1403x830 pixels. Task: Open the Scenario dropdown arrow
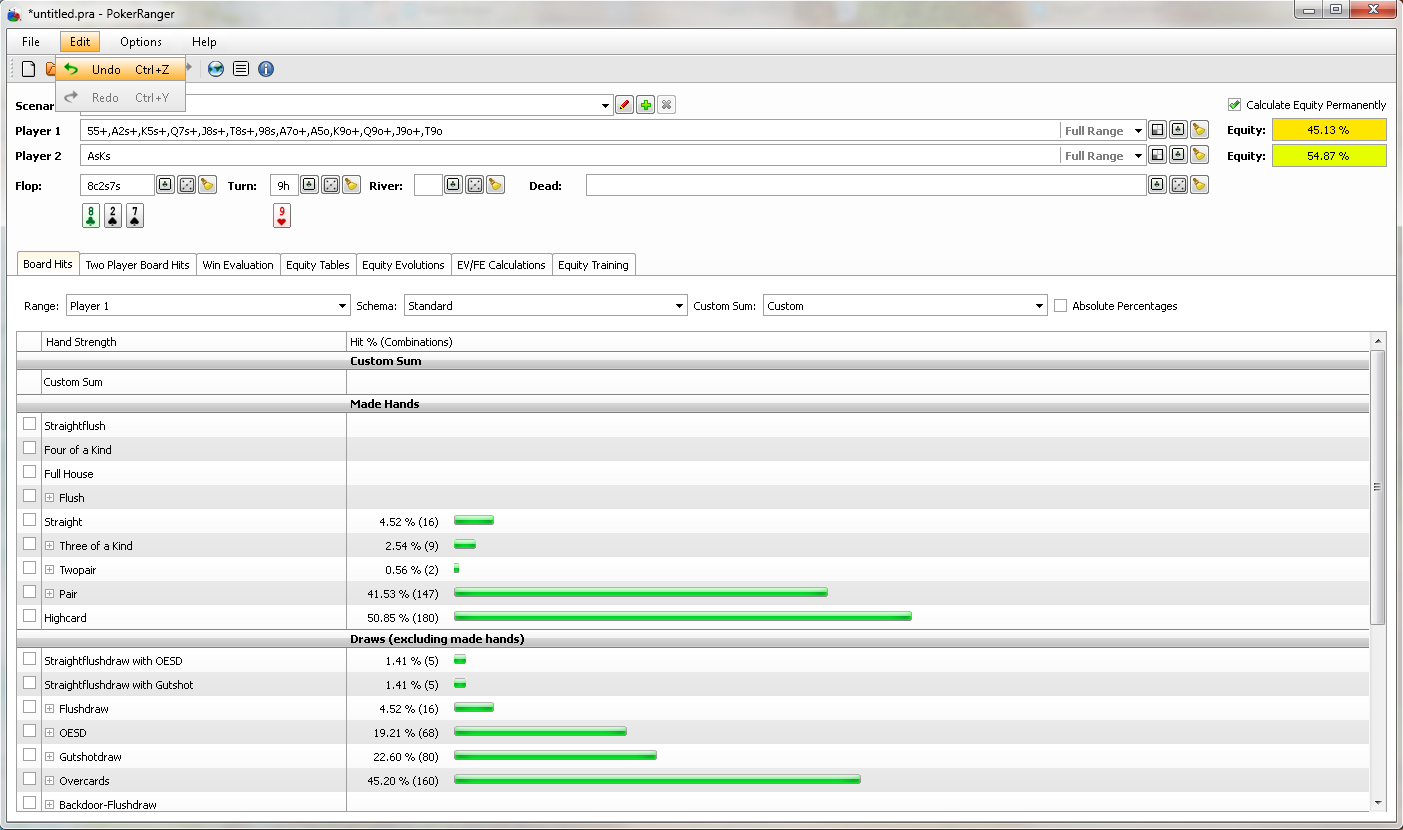606,106
